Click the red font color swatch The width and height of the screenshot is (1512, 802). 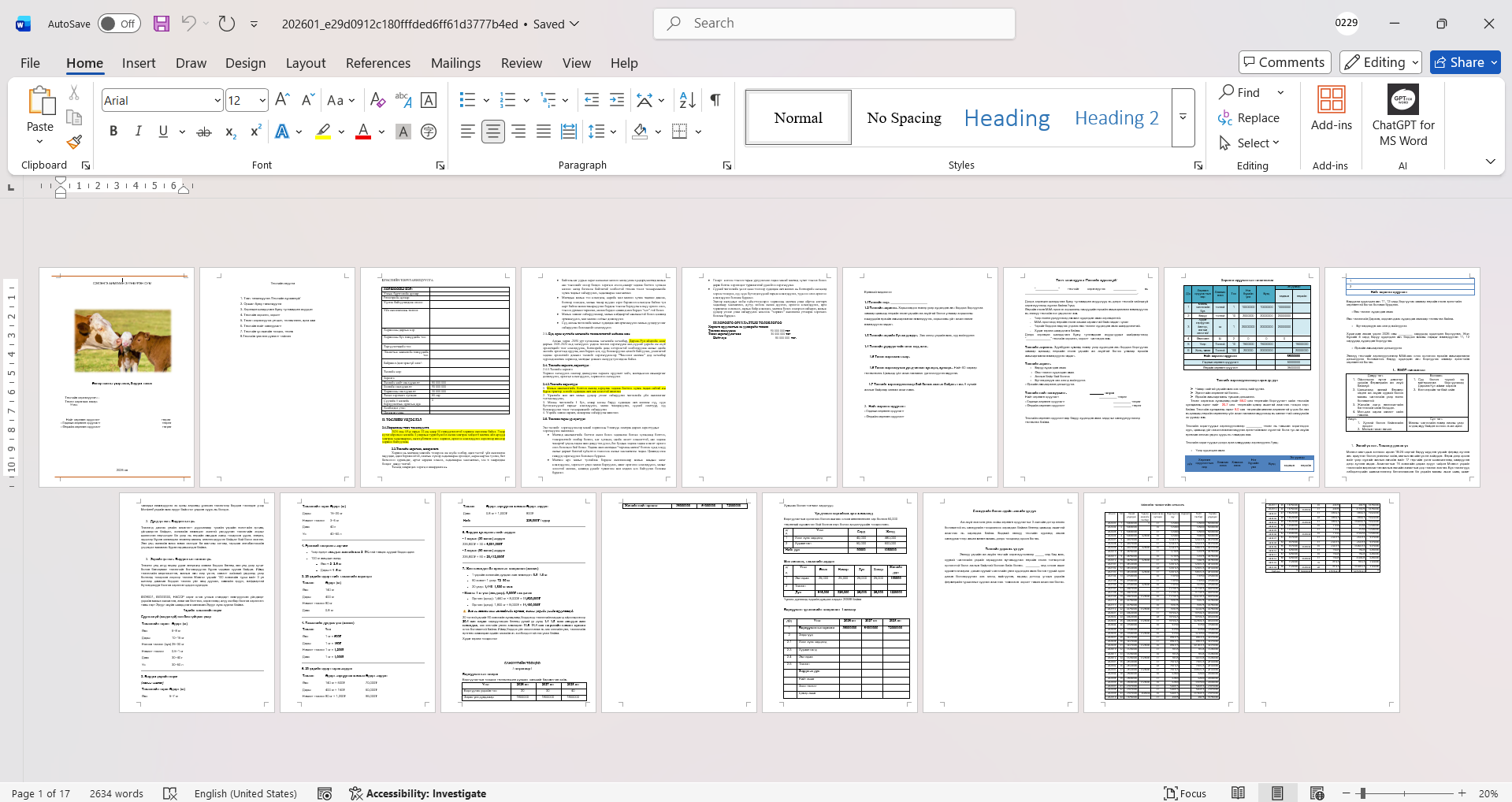click(x=363, y=132)
